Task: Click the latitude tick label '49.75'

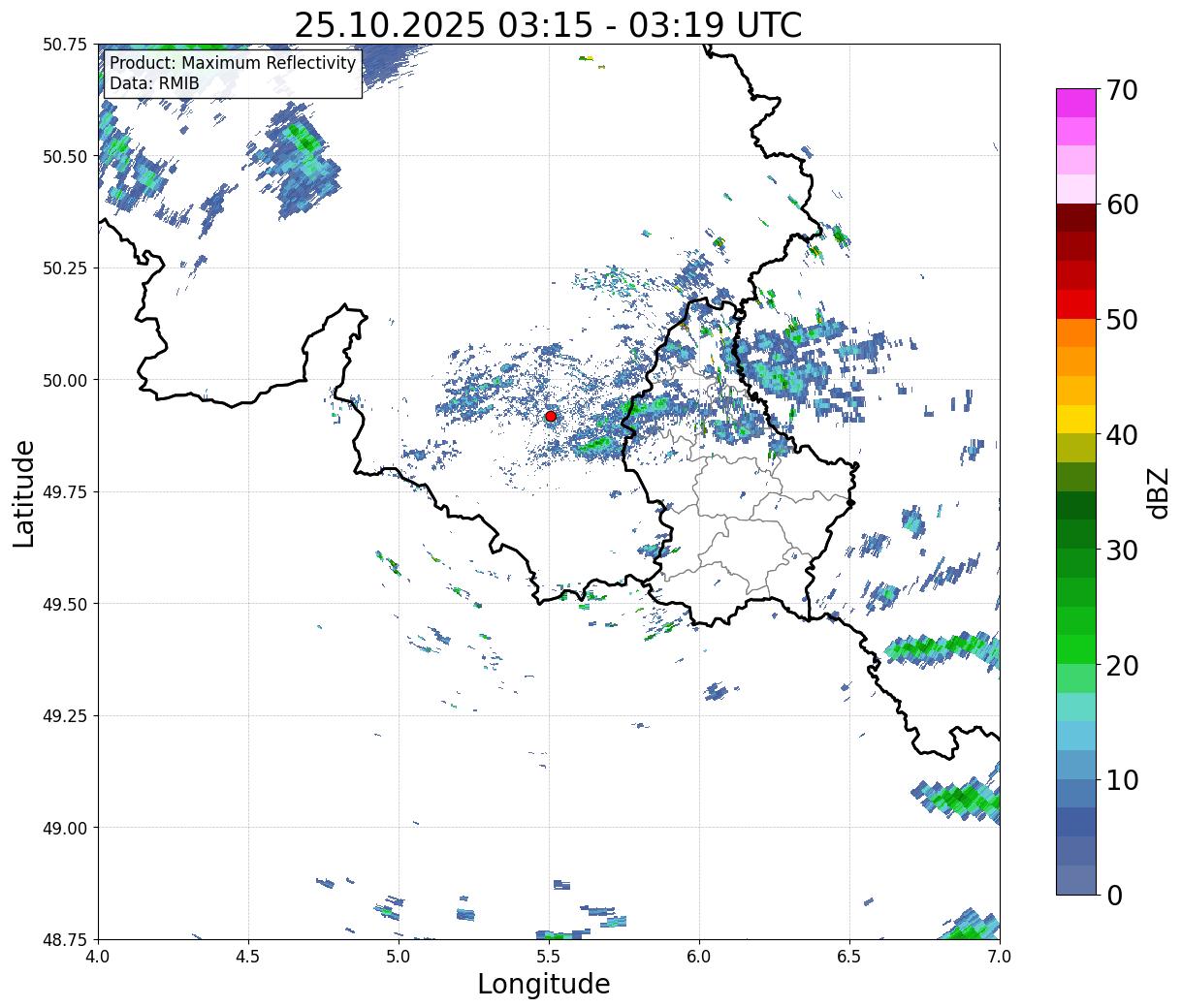Action: coord(65,492)
